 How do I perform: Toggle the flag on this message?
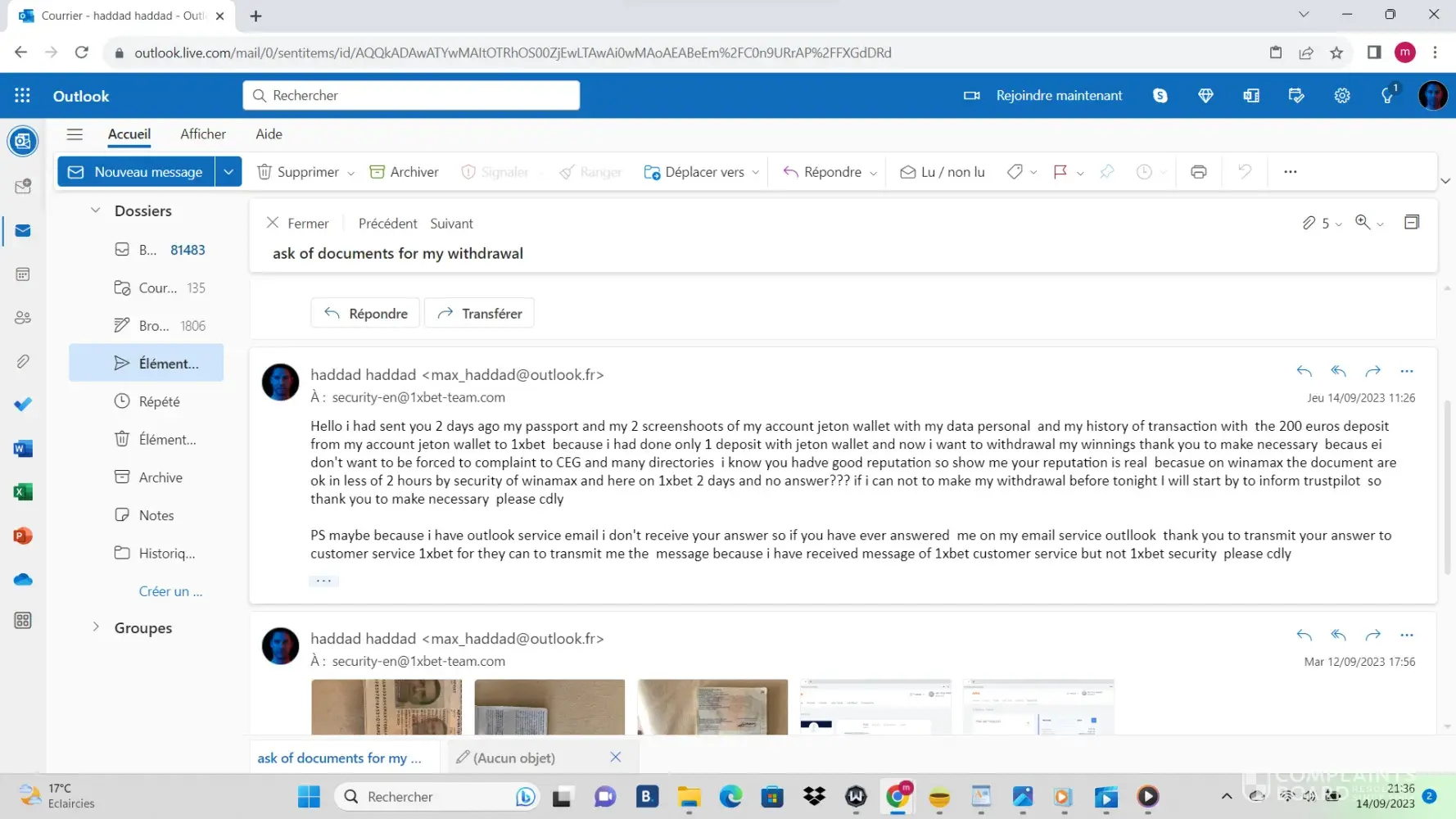(1060, 172)
